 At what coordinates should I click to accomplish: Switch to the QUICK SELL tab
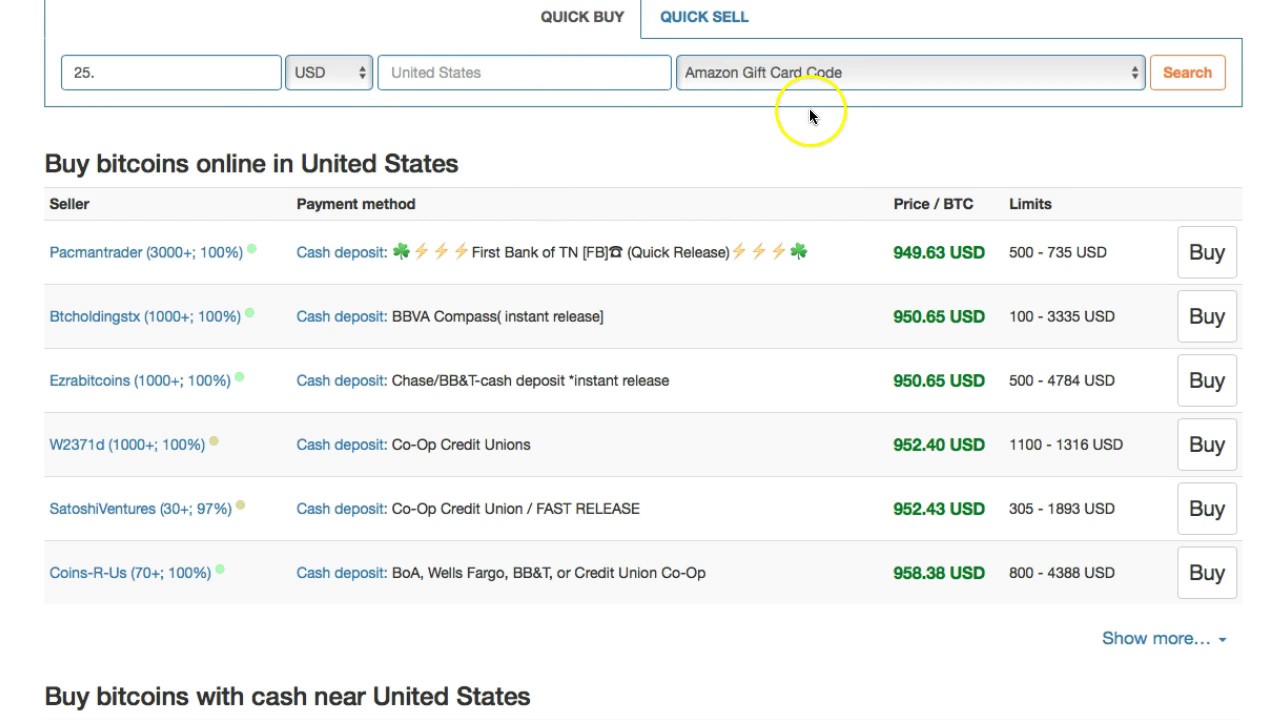[x=704, y=17]
